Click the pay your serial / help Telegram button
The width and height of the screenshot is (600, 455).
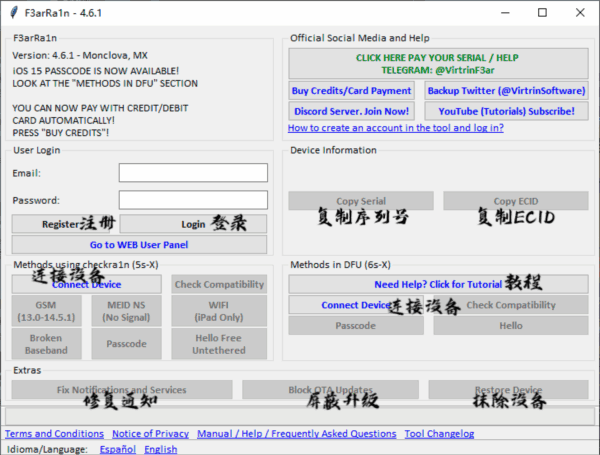click(x=438, y=64)
